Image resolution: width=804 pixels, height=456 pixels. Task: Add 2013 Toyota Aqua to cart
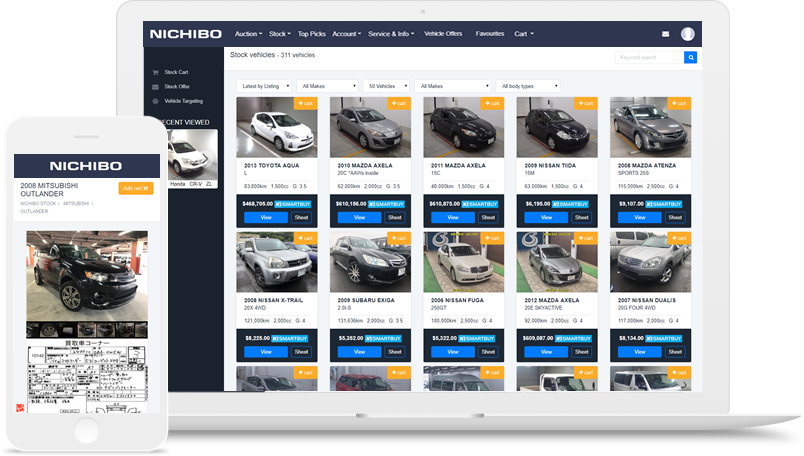(x=305, y=103)
